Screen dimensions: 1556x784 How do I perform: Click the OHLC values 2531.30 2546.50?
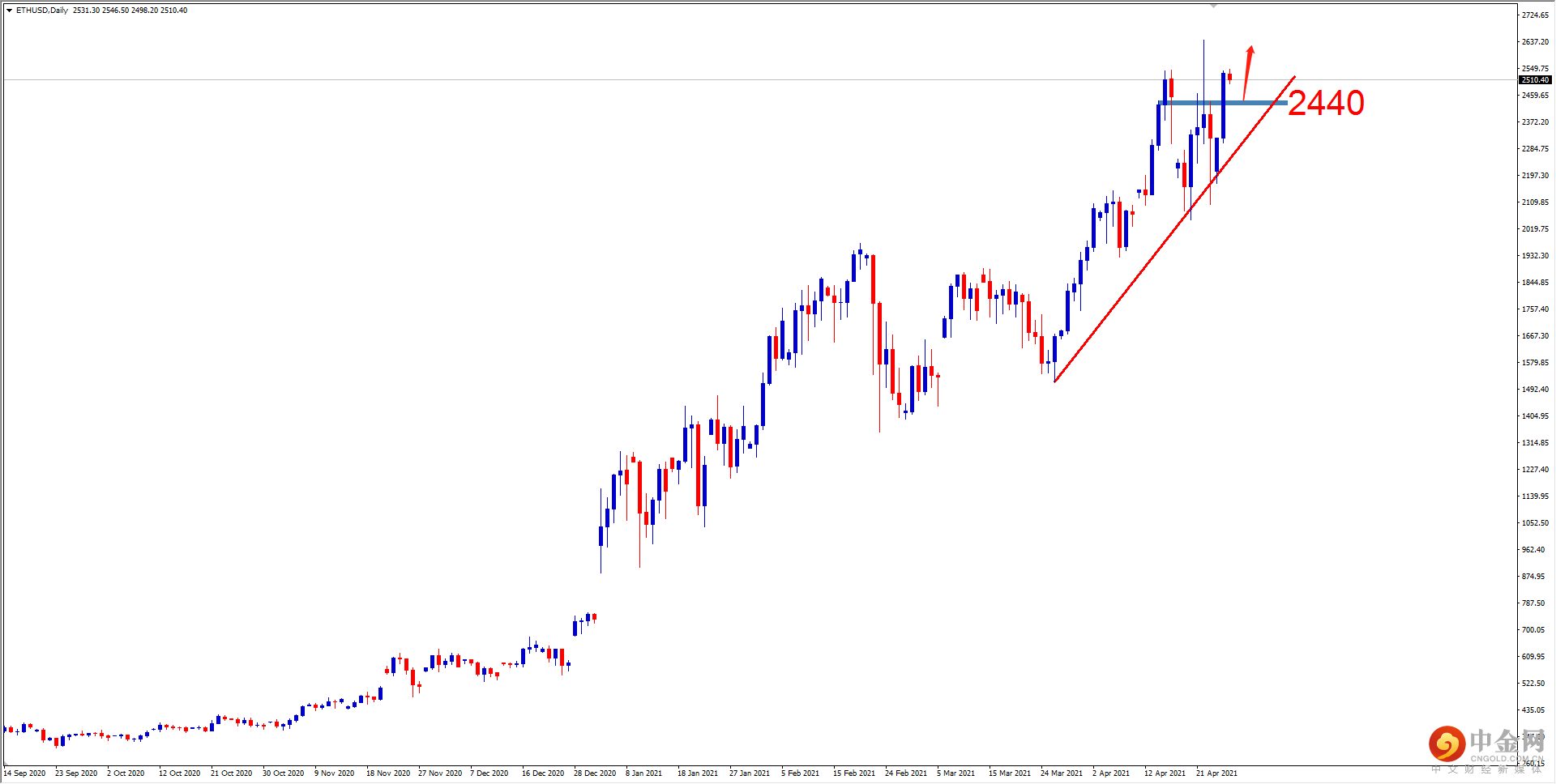[x=100, y=11]
